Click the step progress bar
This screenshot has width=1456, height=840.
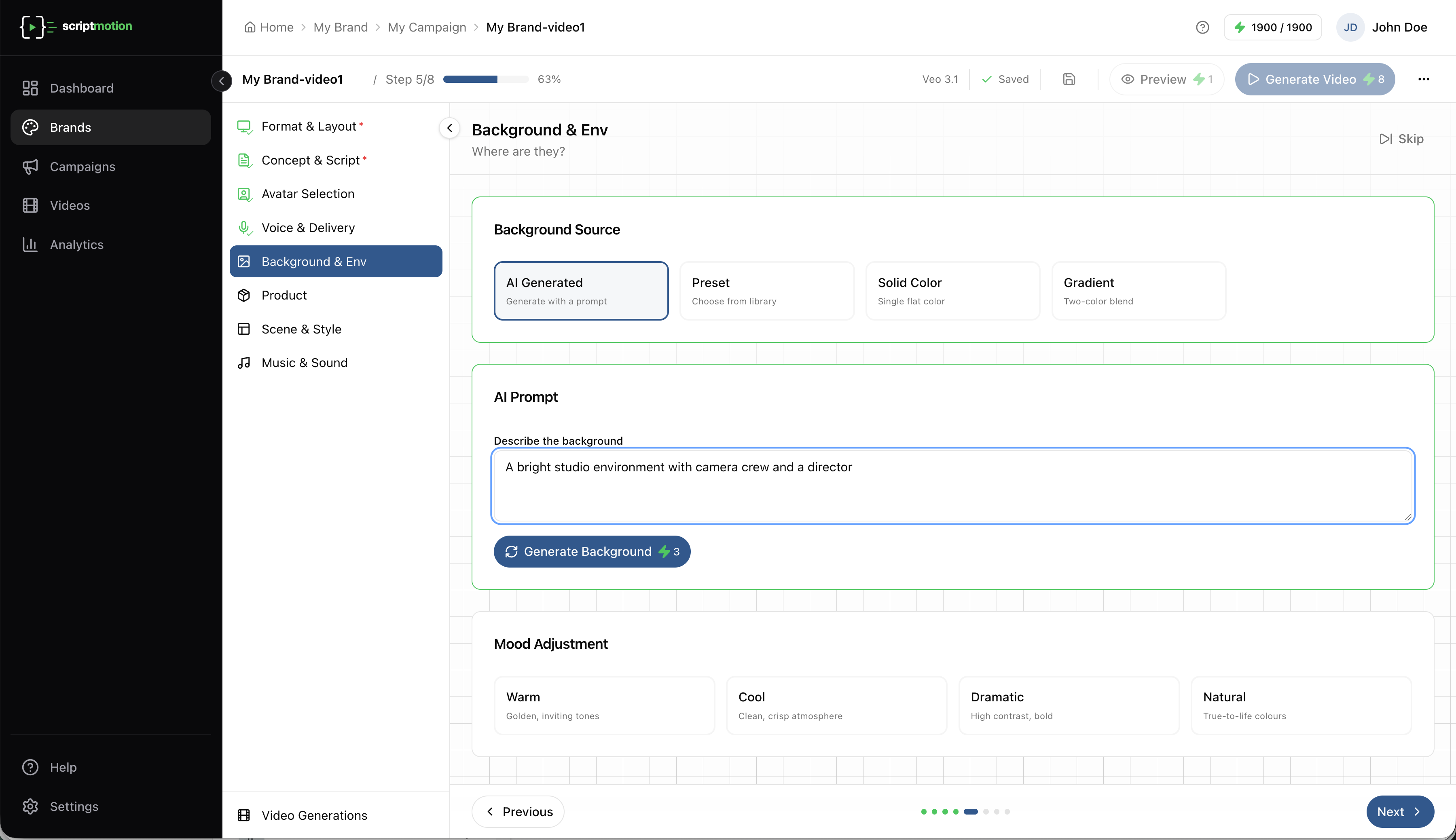[x=485, y=79]
